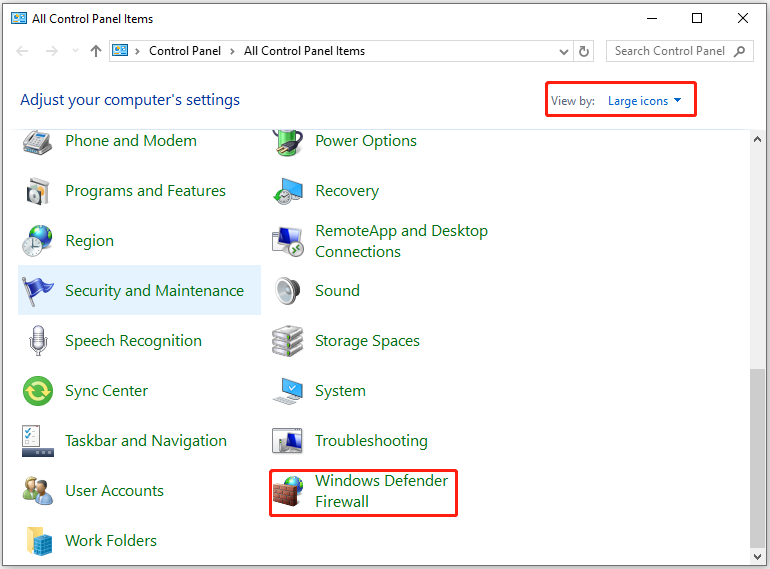Open the recent locations dropdown arrow

(x=75, y=51)
